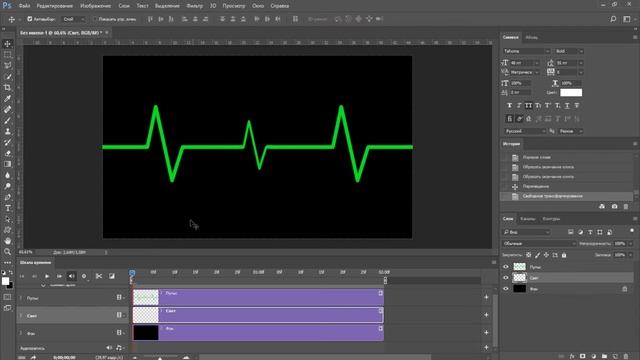Viewport: 640px width, 360px height.
Task: Select the Free Transform history state
Action: pyautogui.click(x=567, y=196)
